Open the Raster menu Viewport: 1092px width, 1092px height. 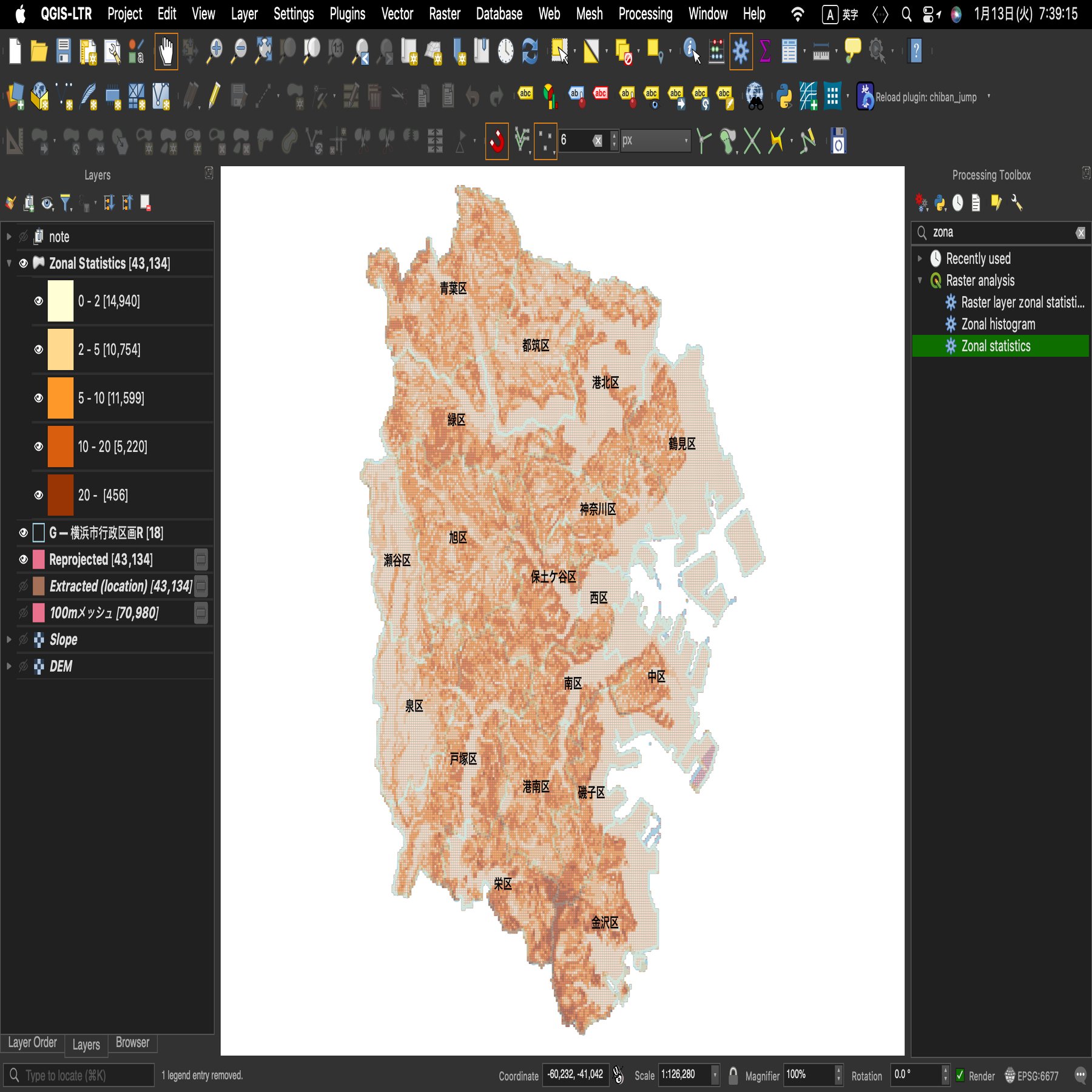(445, 14)
